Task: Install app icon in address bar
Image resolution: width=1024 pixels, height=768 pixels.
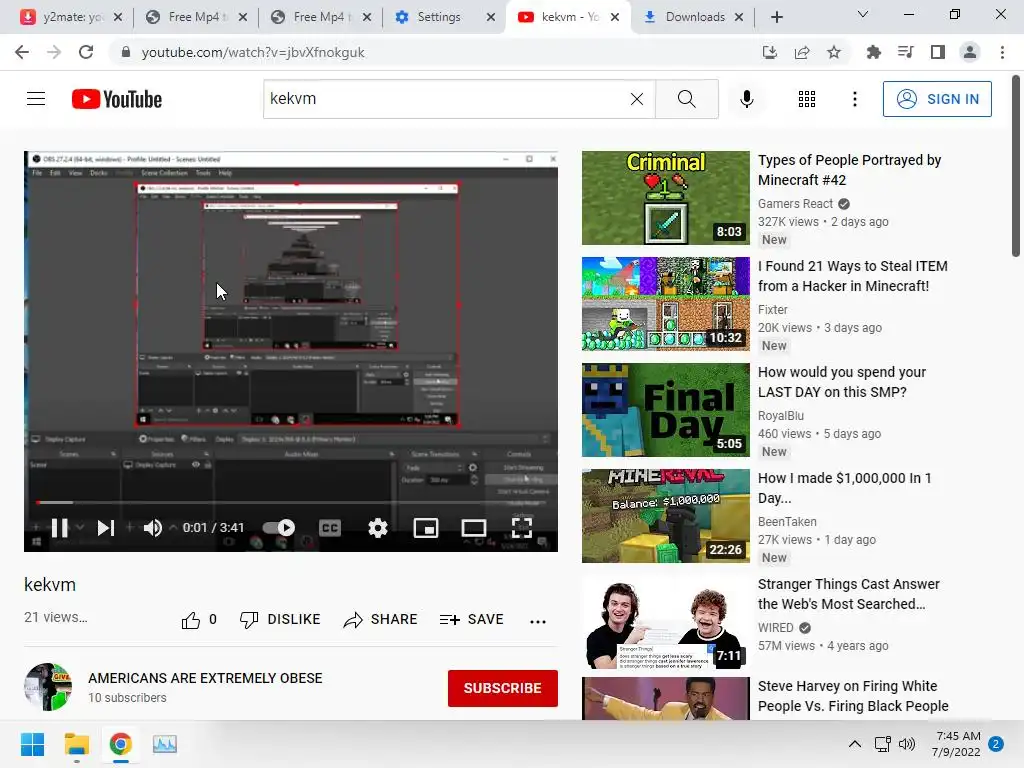Action: (770, 52)
